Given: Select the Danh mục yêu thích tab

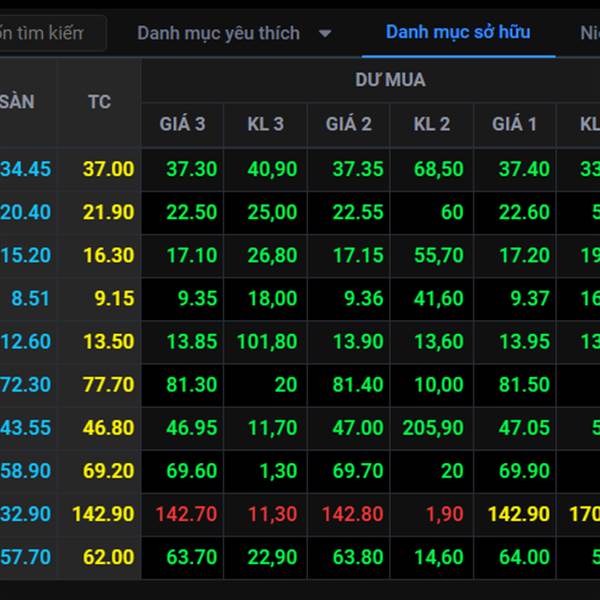Looking at the screenshot, I should [218, 33].
